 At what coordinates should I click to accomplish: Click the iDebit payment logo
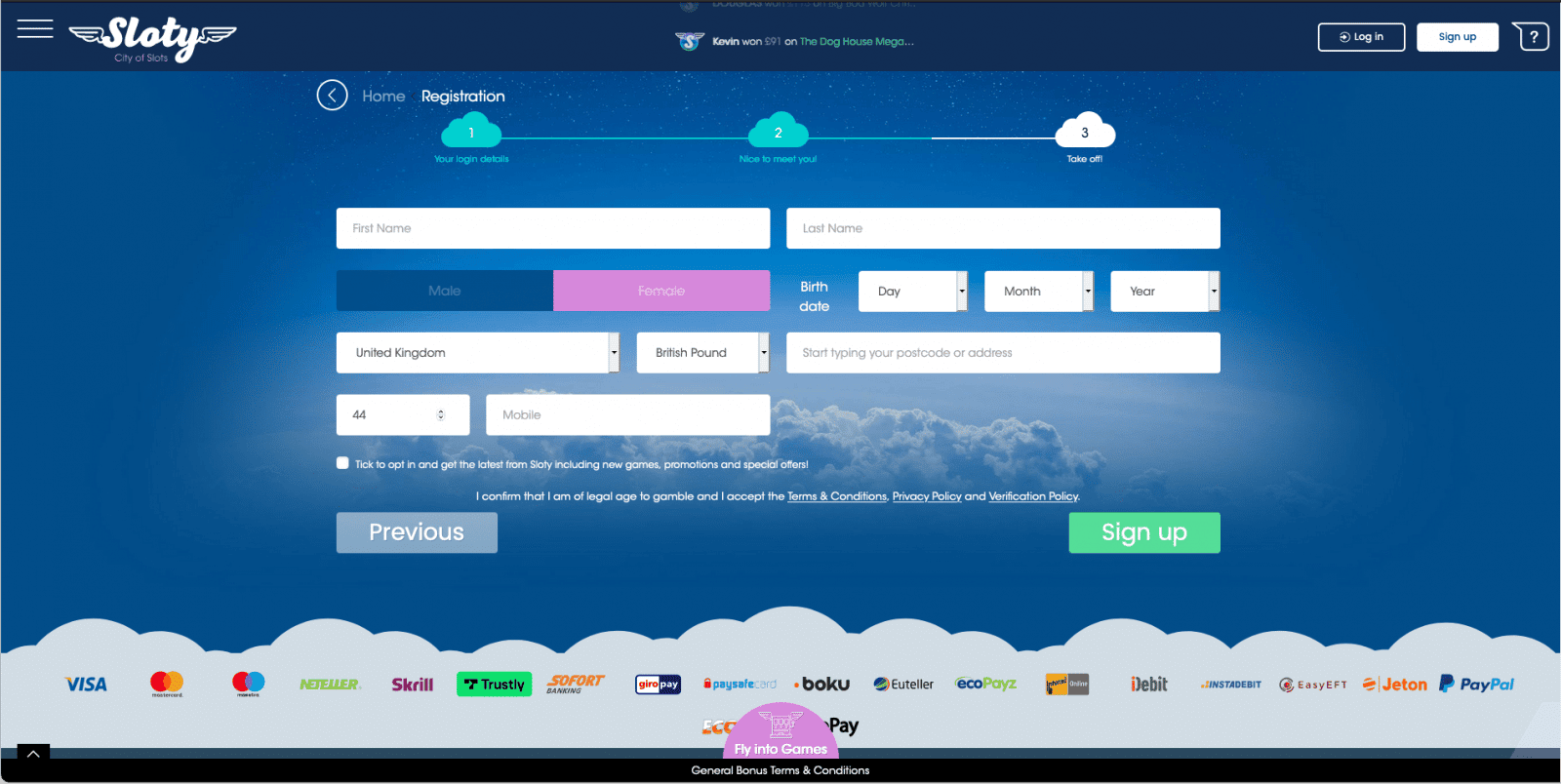pos(1149,685)
